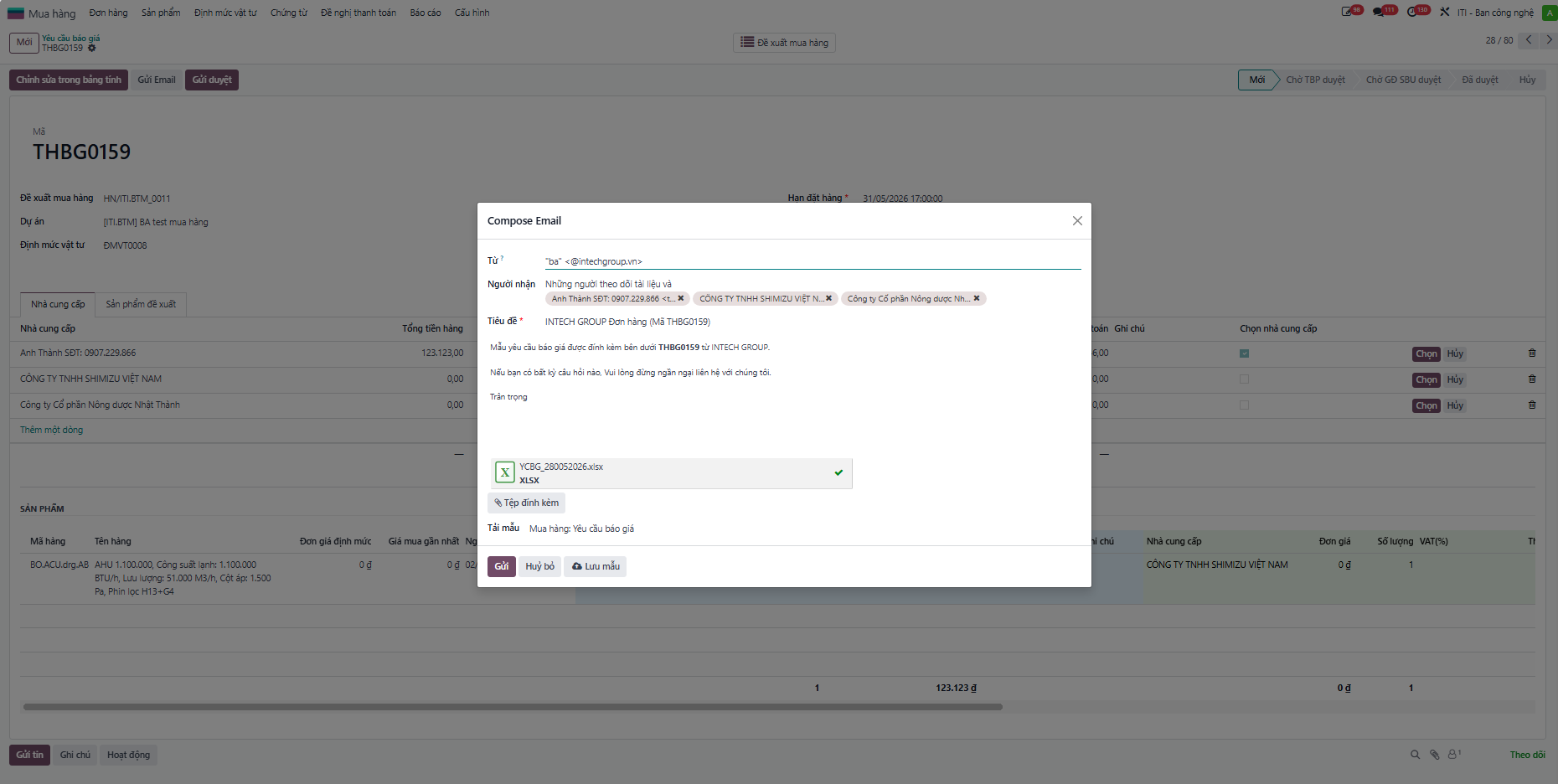Select the Hủy status stage

point(1527,80)
